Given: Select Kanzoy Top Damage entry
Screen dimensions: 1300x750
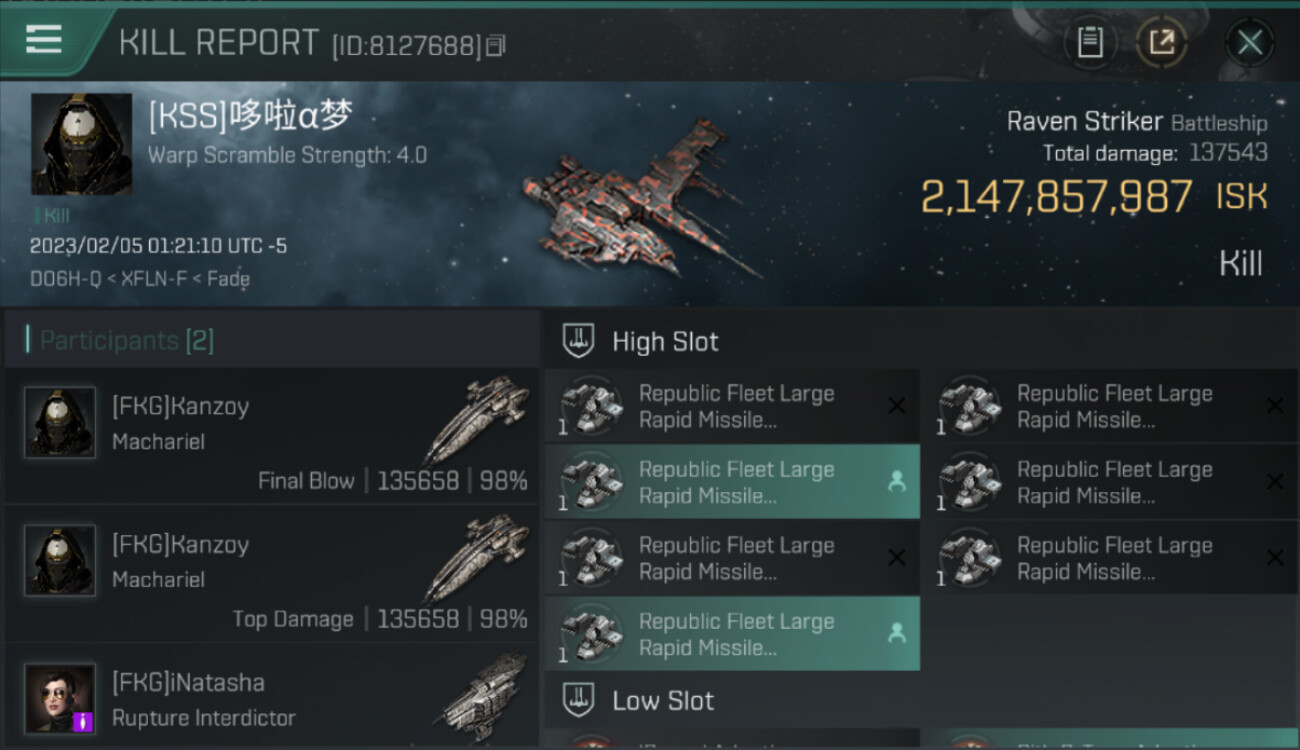Looking at the screenshot, I should tap(272, 574).
